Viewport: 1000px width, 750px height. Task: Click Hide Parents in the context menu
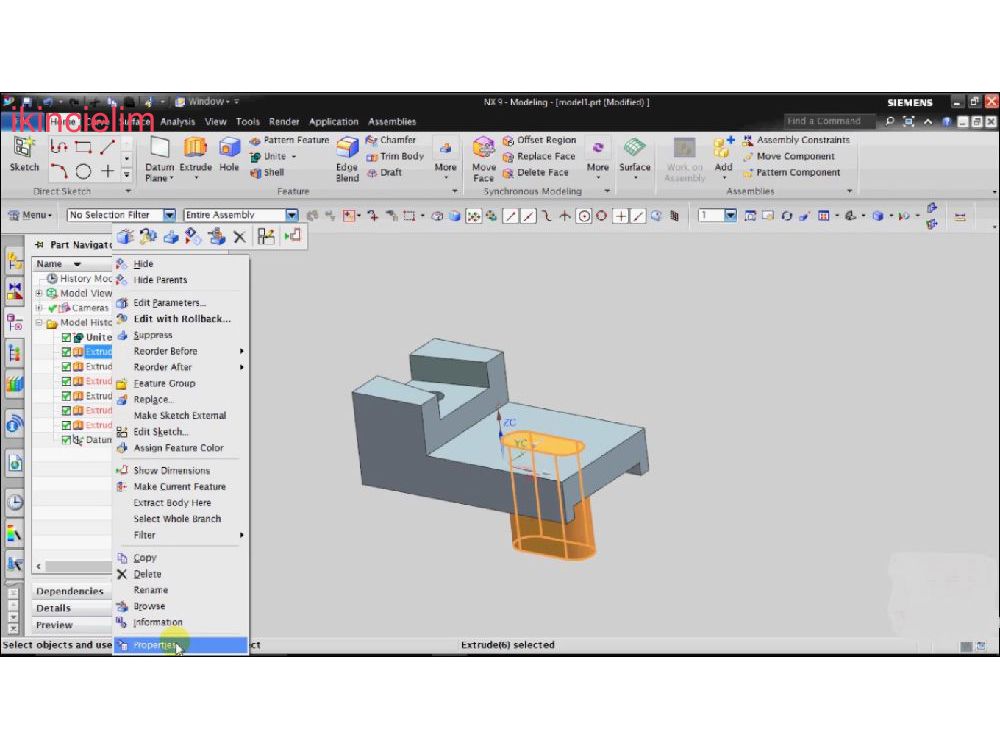coord(180,280)
